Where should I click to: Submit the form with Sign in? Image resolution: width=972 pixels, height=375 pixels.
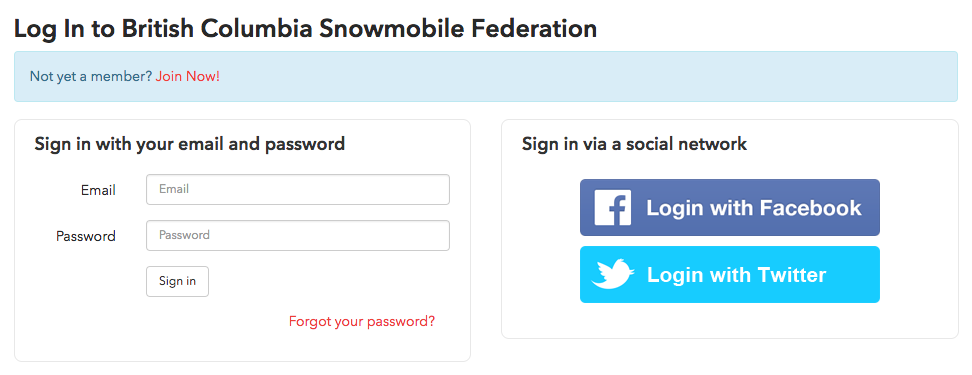point(177,281)
